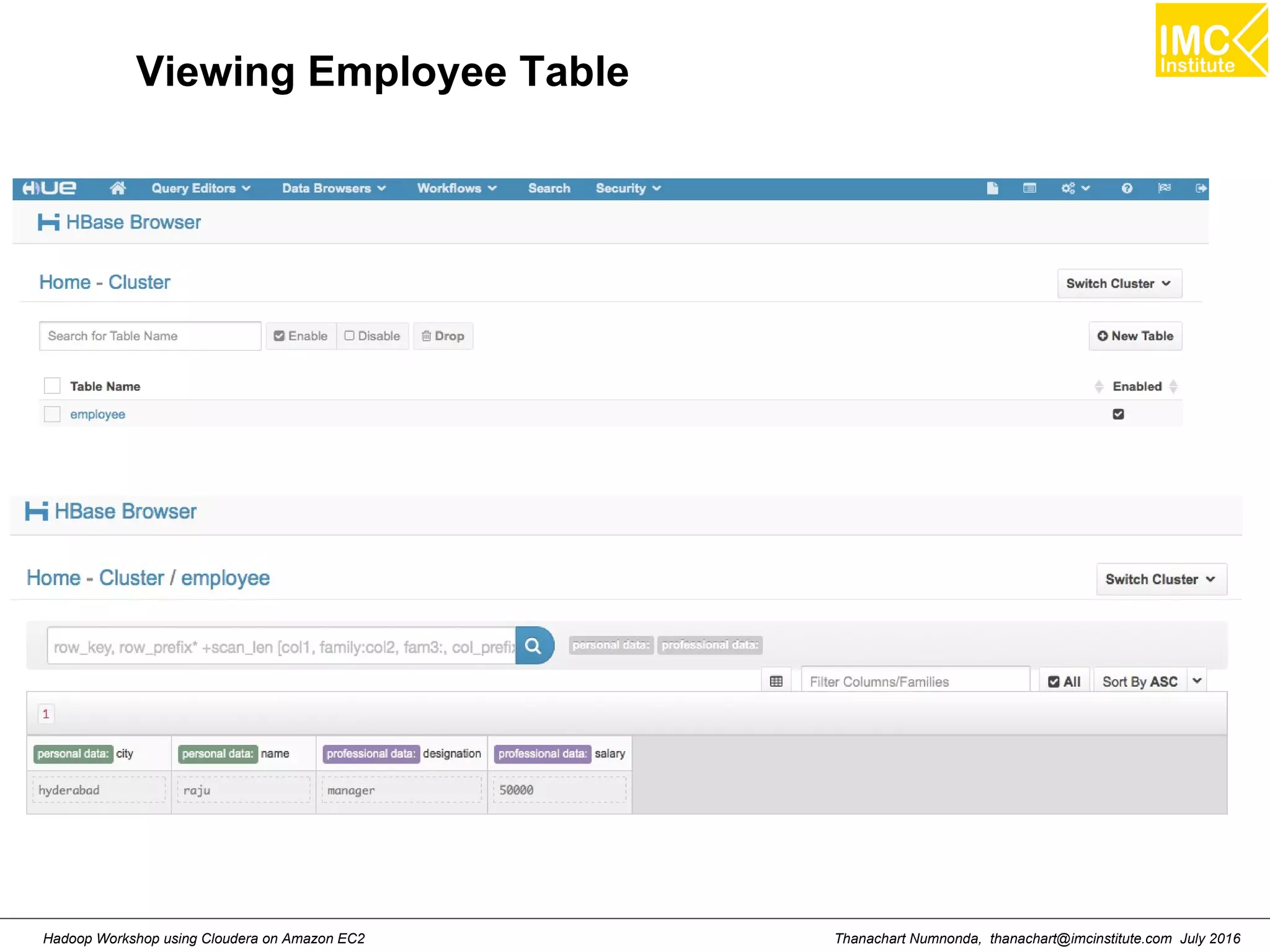Click the Enable tables button

tap(301, 336)
